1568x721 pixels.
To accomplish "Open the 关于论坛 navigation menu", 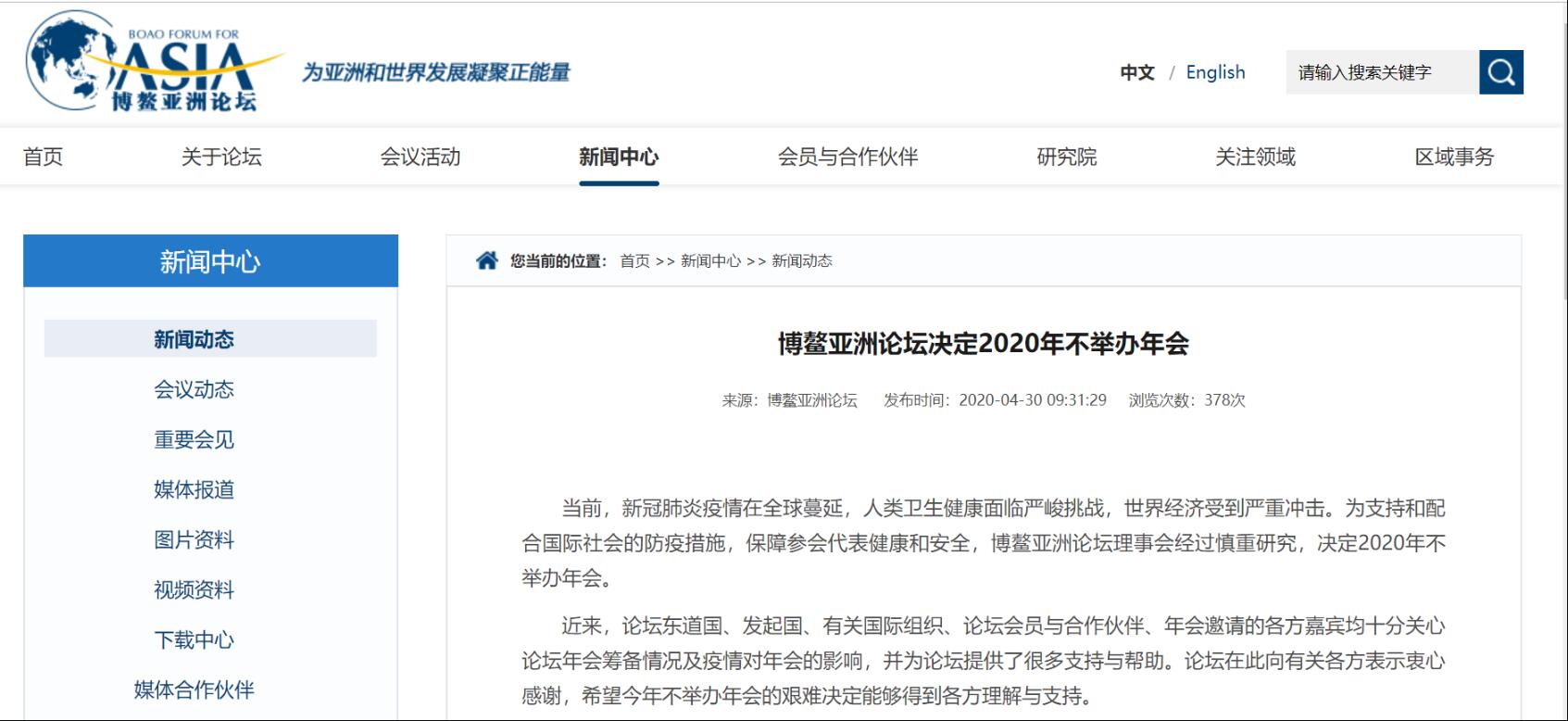I will pos(221,157).
